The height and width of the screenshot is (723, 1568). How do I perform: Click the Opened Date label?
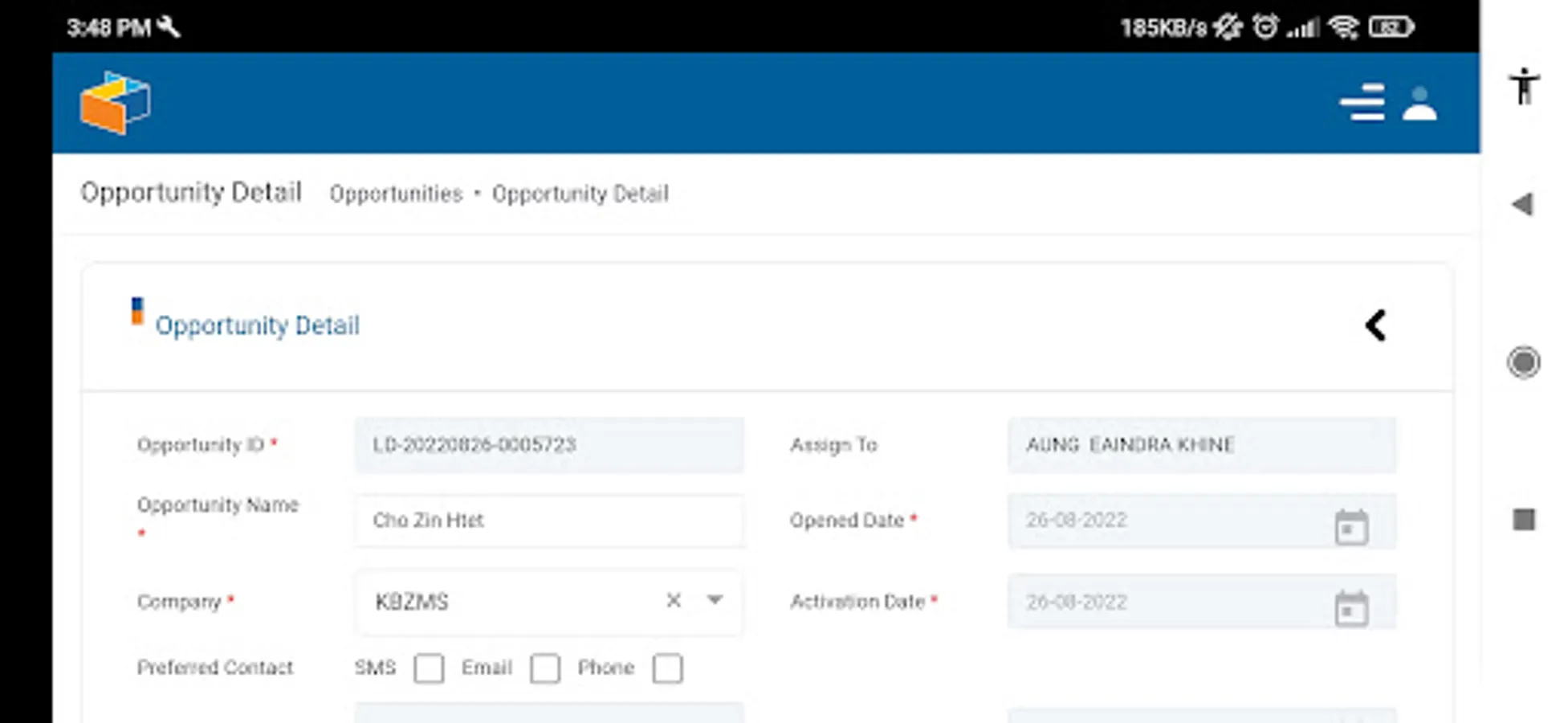[847, 521]
